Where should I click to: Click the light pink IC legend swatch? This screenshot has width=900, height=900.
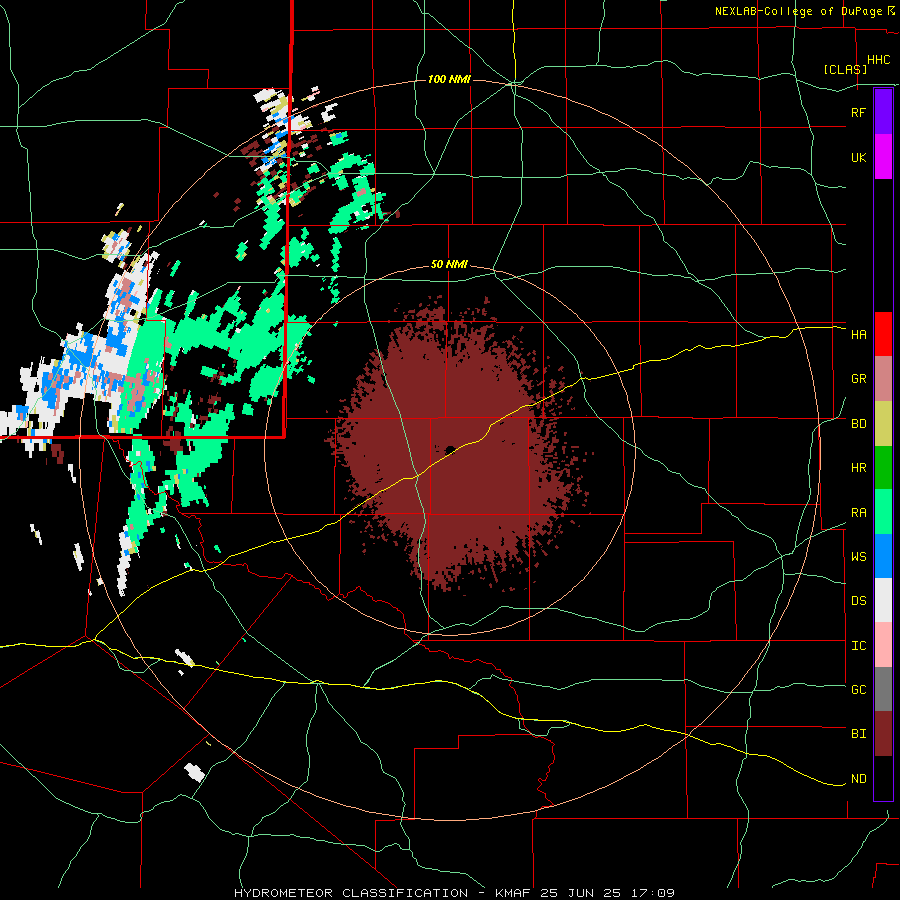(x=883, y=645)
